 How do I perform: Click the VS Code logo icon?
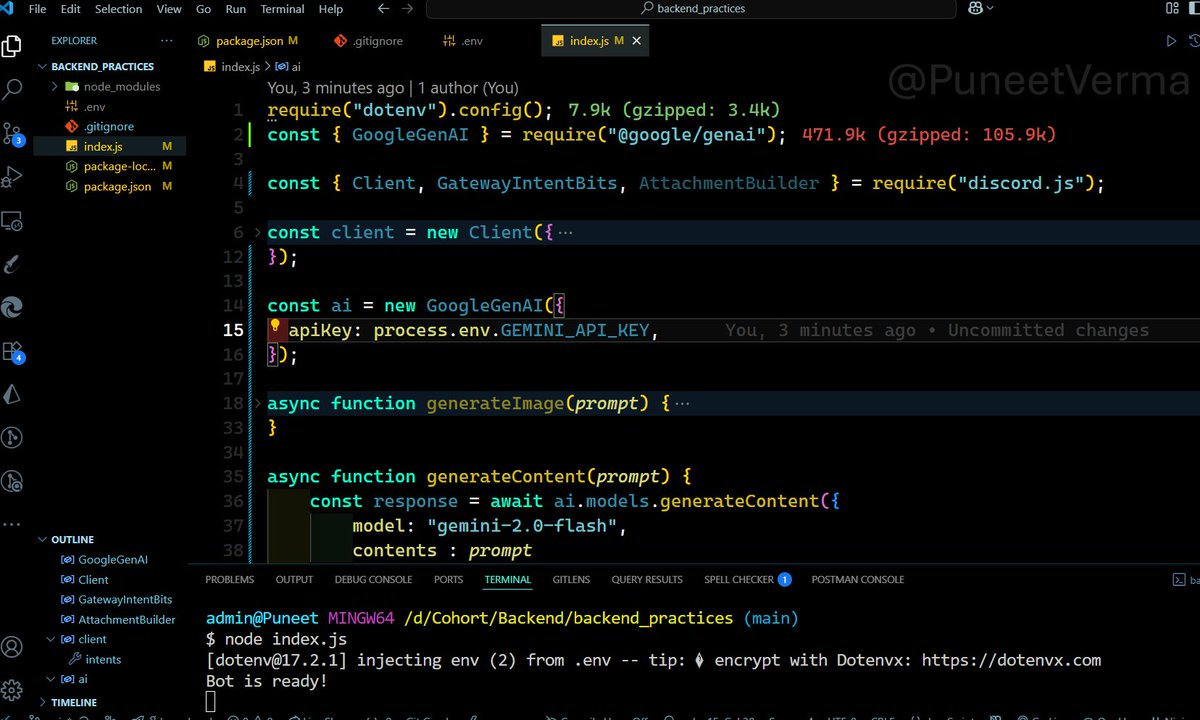click(9, 8)
